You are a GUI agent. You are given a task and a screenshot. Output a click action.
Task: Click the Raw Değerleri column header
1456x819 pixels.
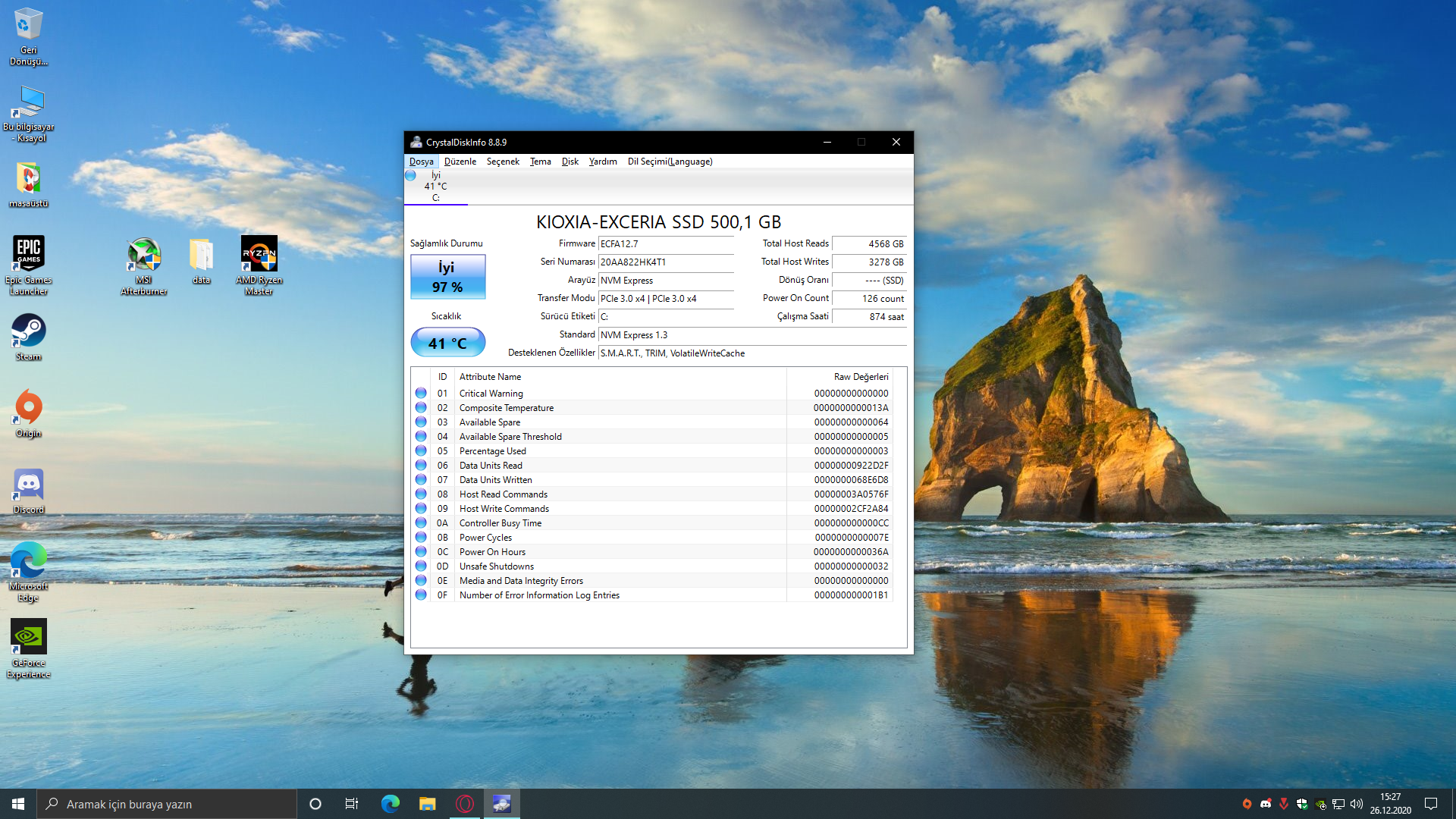pyautogui.click(x=860, y=377)
